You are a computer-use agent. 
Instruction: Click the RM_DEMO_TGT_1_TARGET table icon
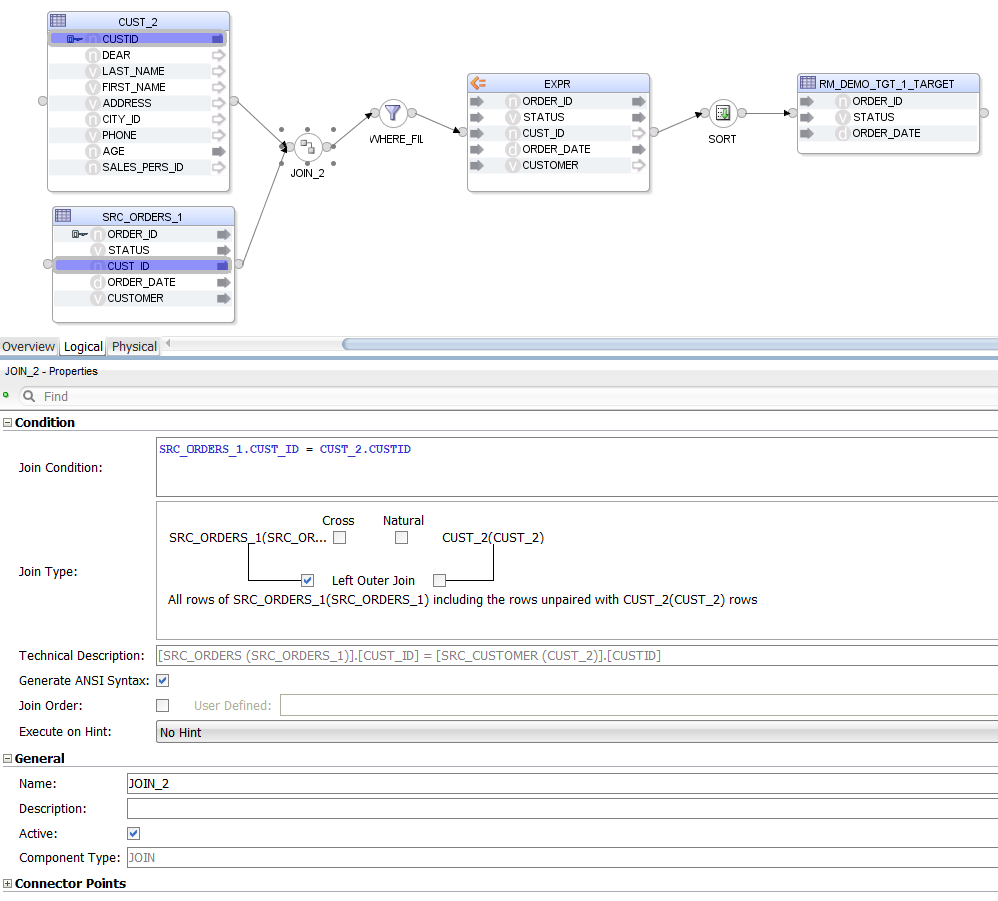click(808, 82)
